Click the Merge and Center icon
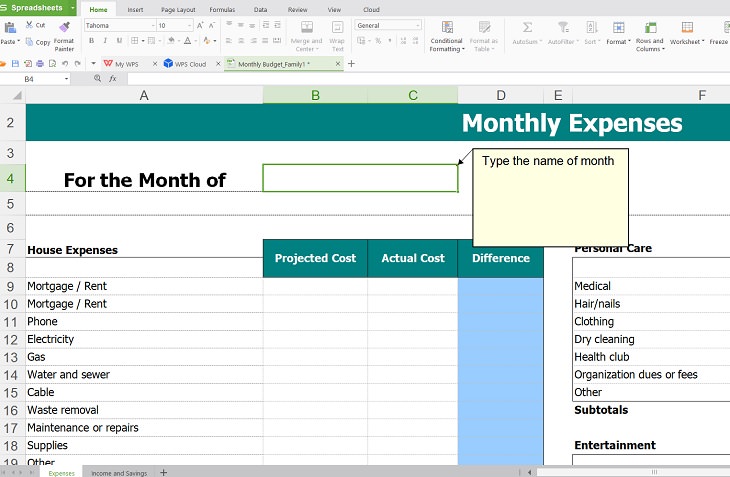The width and height of the screenshot is (730, 477). pyautogui.click(x=307, y=27)
